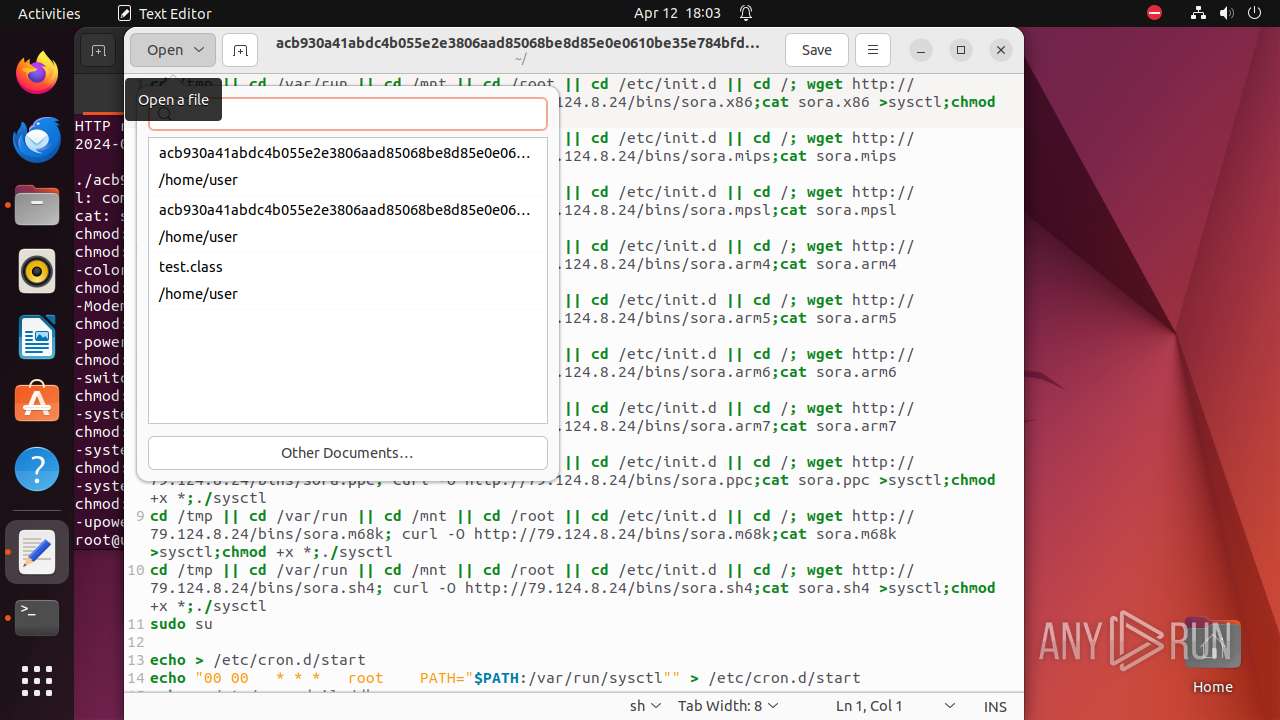Select second acb930a41abdc4b055 recent file entry

[347, 223]
